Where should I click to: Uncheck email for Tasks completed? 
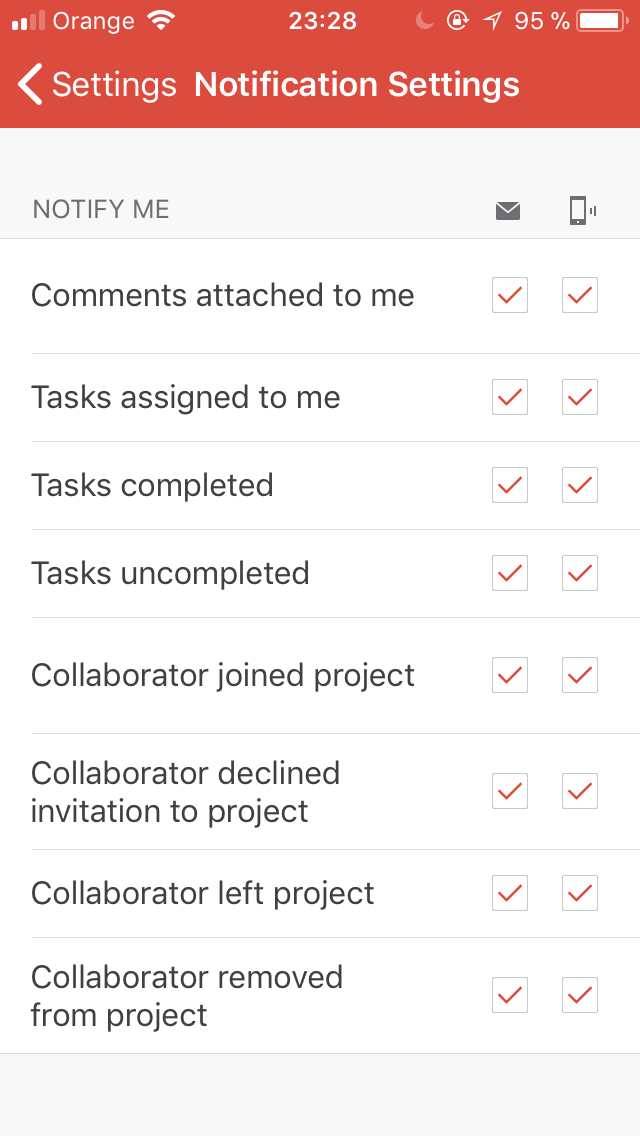[x=510, y=485]
